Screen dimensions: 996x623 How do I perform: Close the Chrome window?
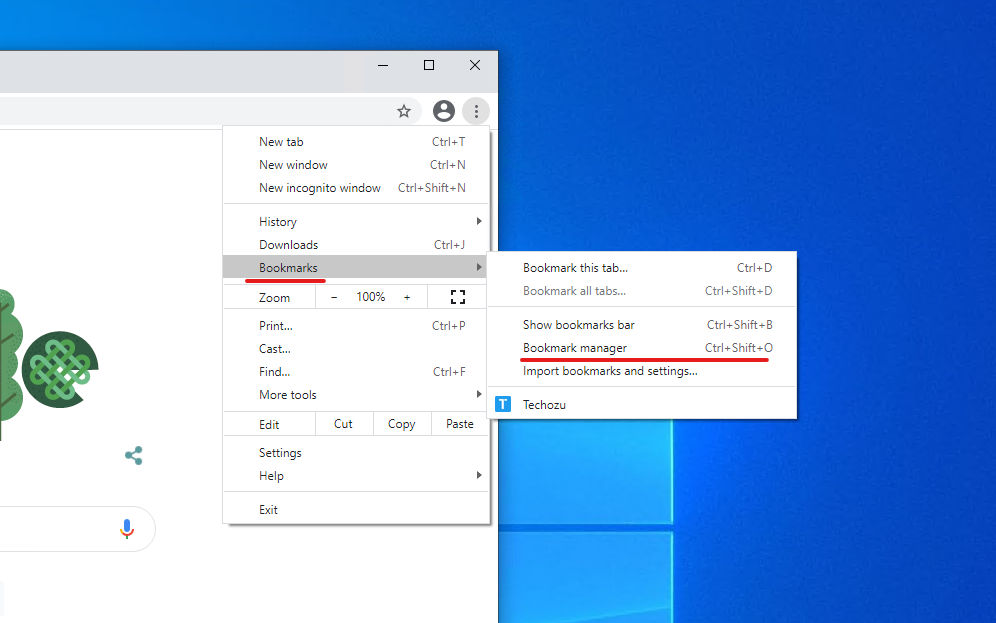tap(474, 65)
